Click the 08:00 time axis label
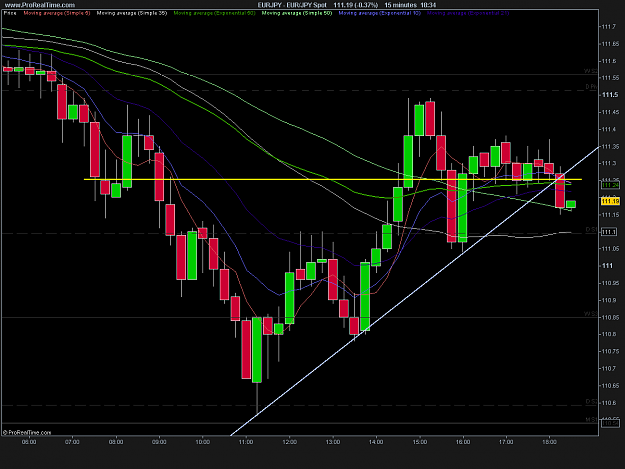 point(116,442)
